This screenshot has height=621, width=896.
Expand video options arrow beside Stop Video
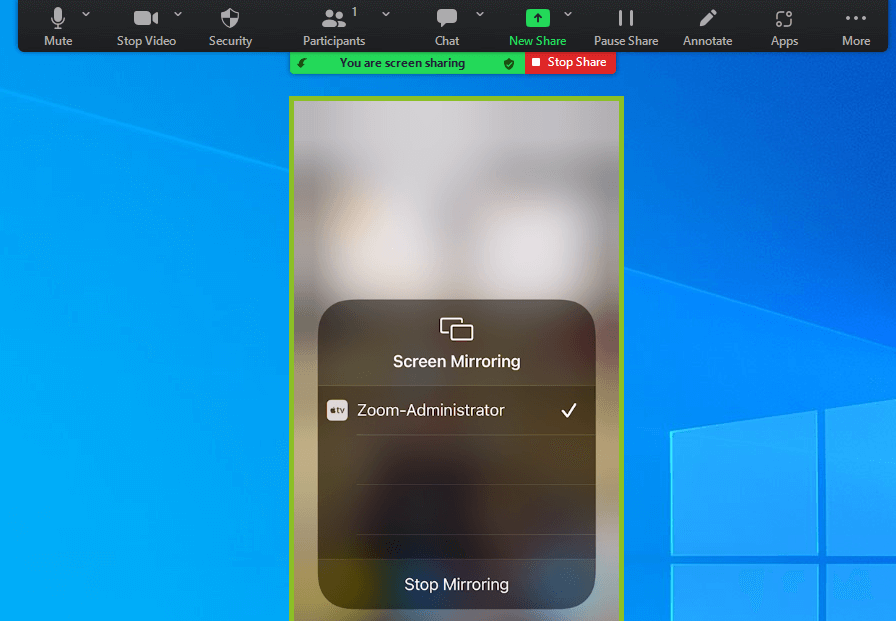(x=178, y=14)
